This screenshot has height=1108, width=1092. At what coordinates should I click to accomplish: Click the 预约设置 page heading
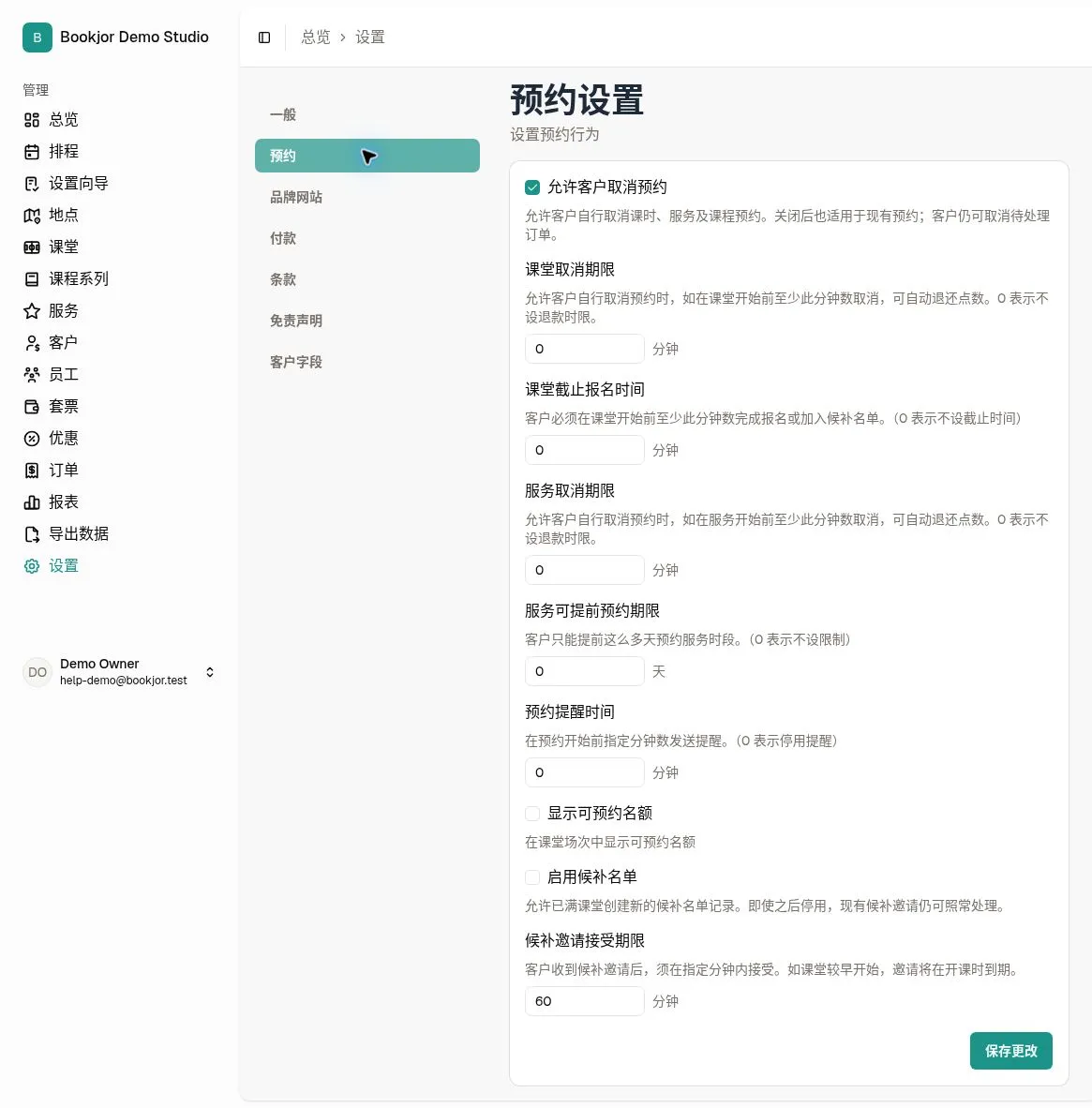[576, 100]
